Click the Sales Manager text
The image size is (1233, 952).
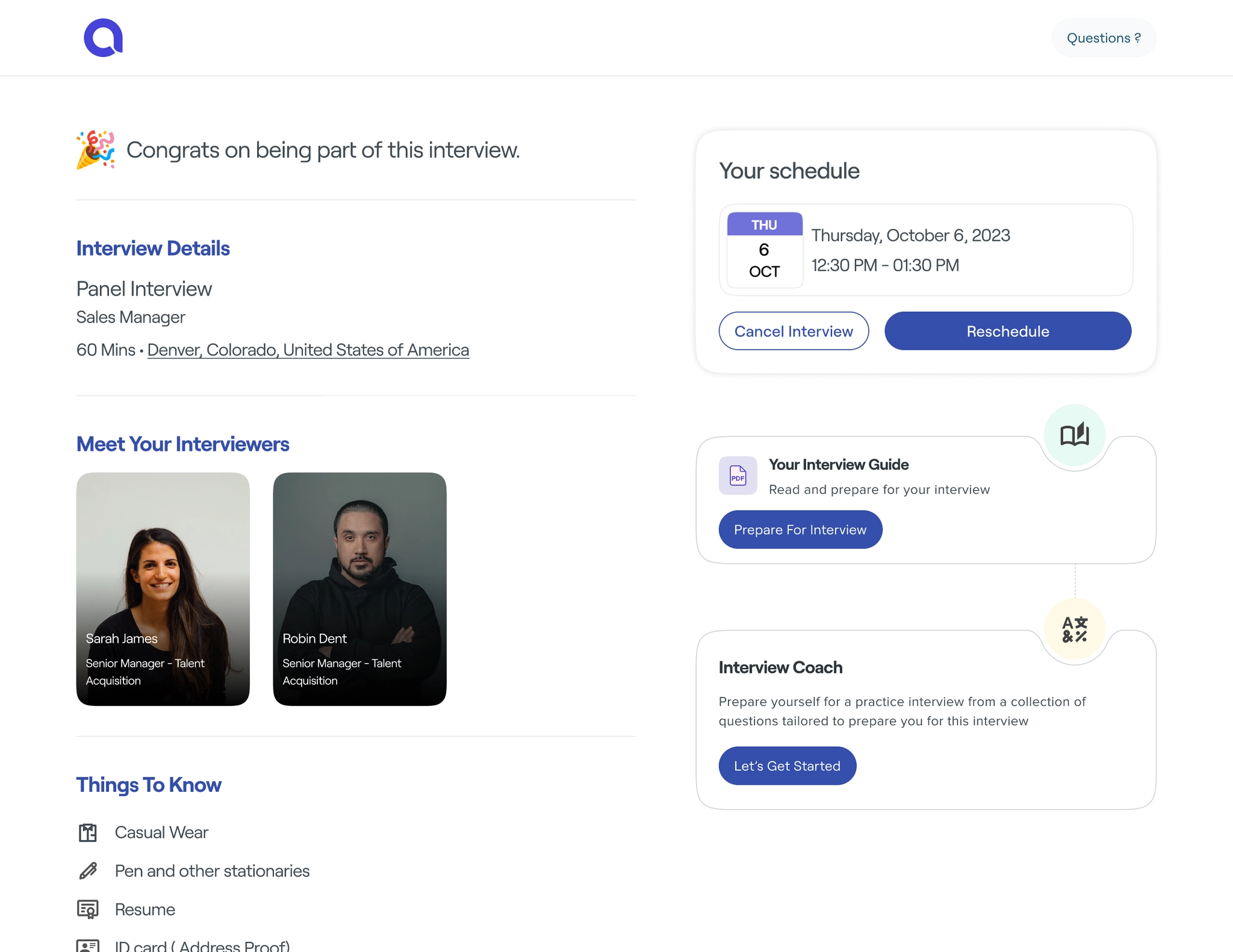coord(131,317)
